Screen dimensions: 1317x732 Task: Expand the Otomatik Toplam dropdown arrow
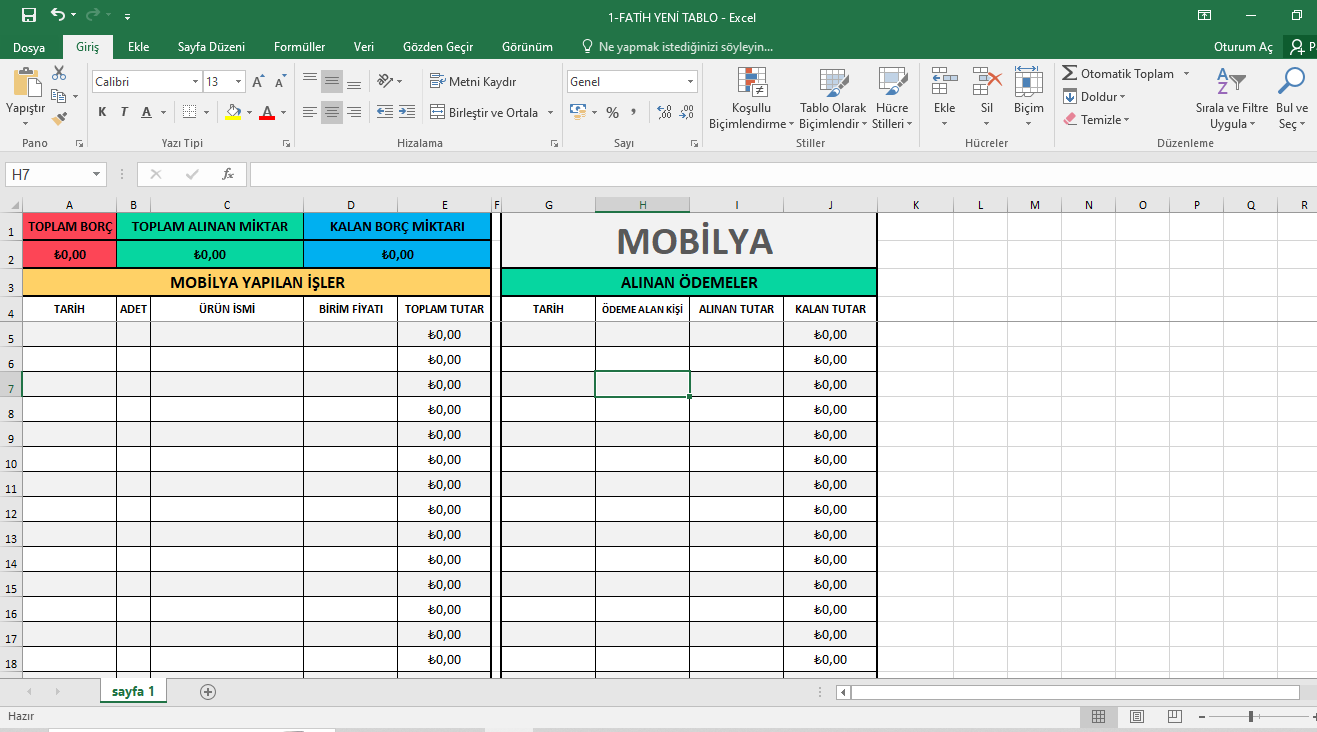click(x=1186, y=73)
